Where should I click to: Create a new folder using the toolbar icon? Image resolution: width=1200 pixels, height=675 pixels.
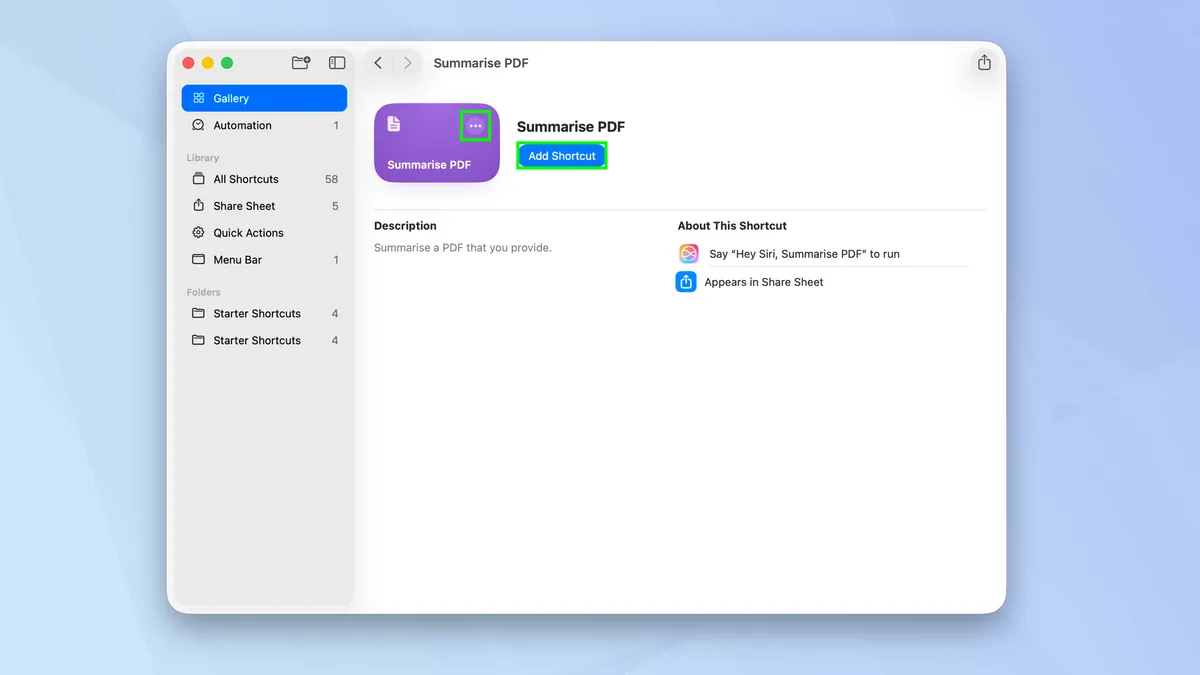click(x=301, y=62)
